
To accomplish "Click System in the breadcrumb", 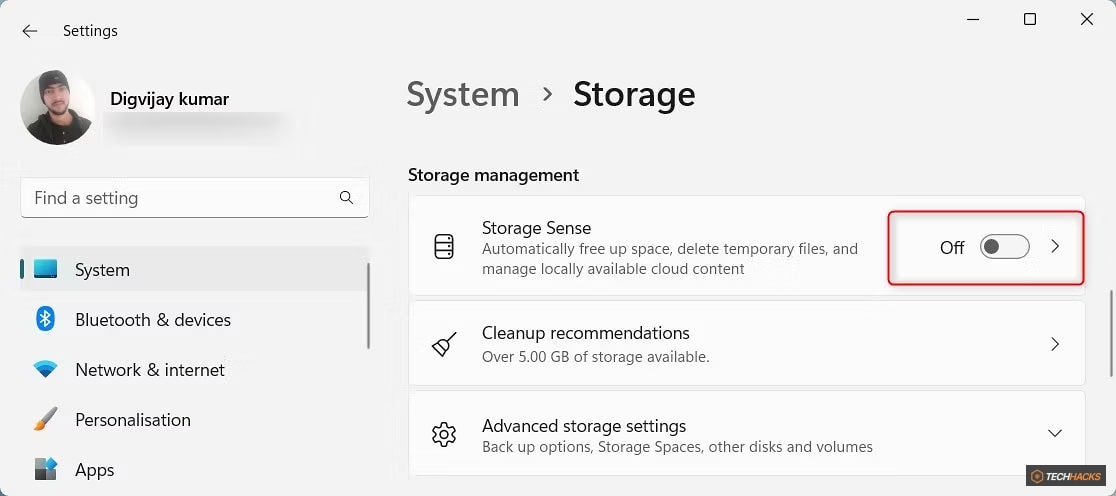I will pos(463,95).
